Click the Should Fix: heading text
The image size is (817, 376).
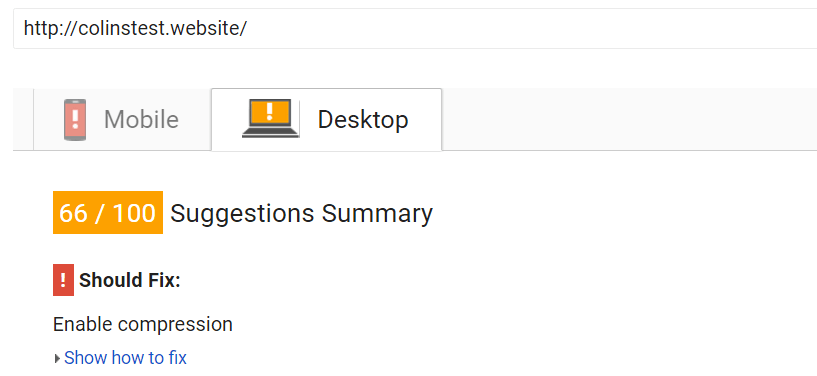(x=130, y=280)
